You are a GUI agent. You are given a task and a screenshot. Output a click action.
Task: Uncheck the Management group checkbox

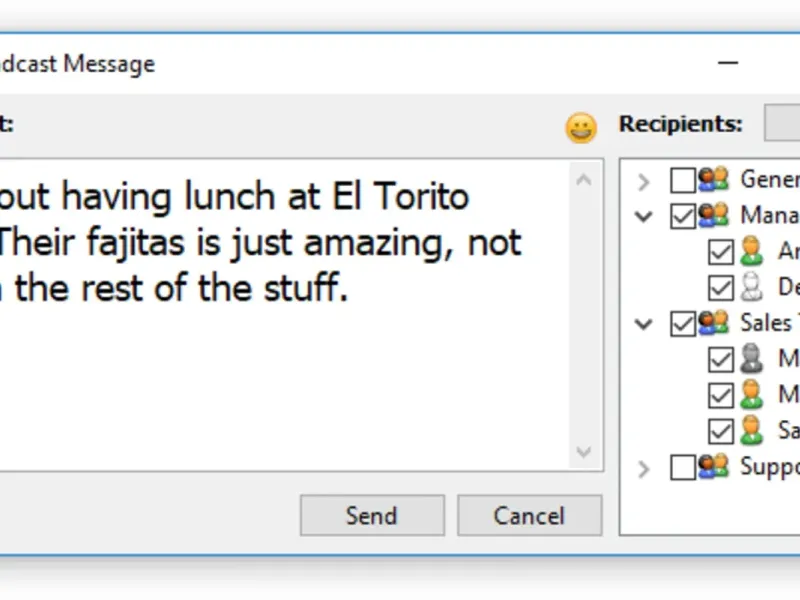tap(683, 216)
